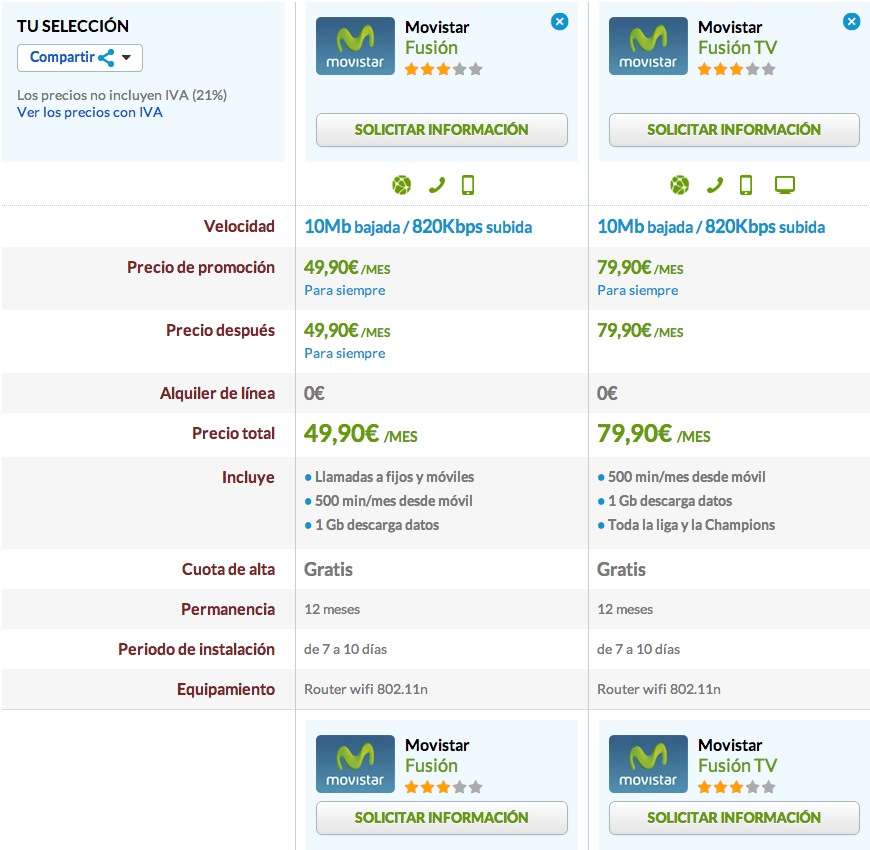Click 'Para siempre' under Fusión Precio después
870x850 pixels.
(x=345, y=353)
